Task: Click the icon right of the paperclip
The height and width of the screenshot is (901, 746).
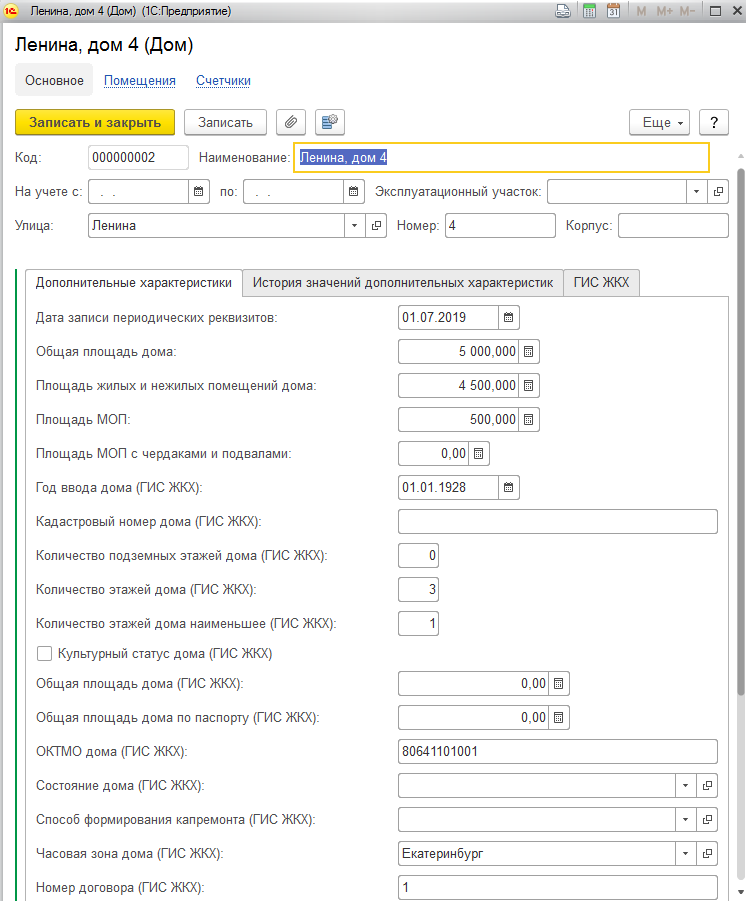Action: 329,122
